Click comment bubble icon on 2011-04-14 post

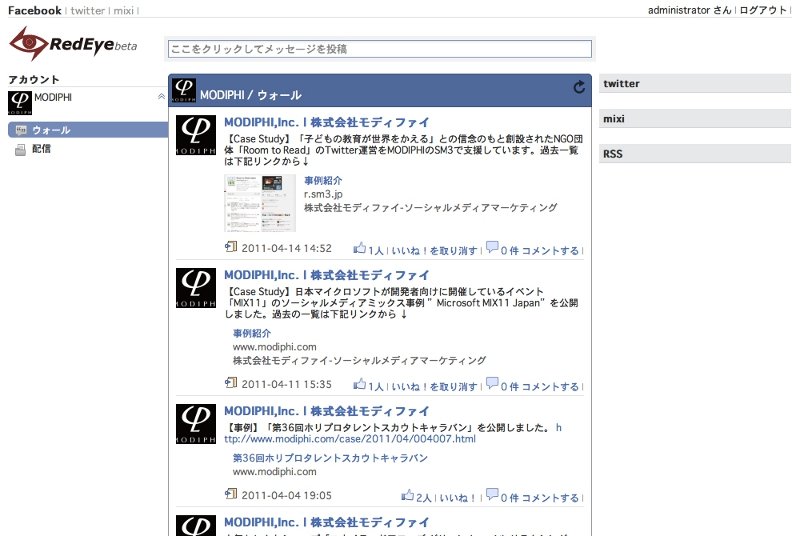pos(492,247)
